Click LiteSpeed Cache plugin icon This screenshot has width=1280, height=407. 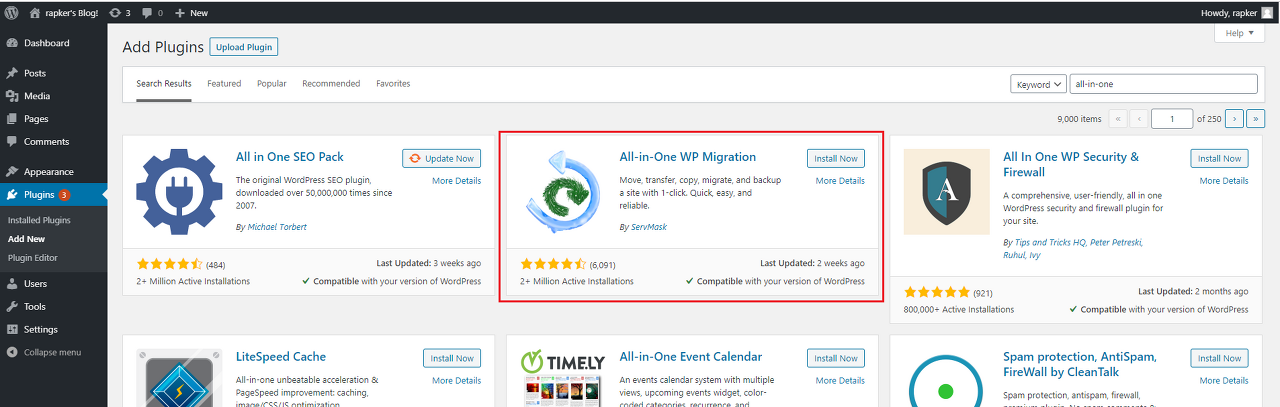[179, 378]
